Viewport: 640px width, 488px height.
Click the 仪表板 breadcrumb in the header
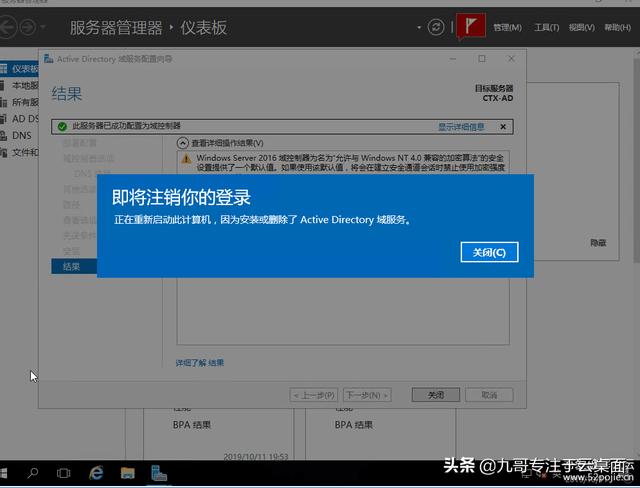[203, 28]
